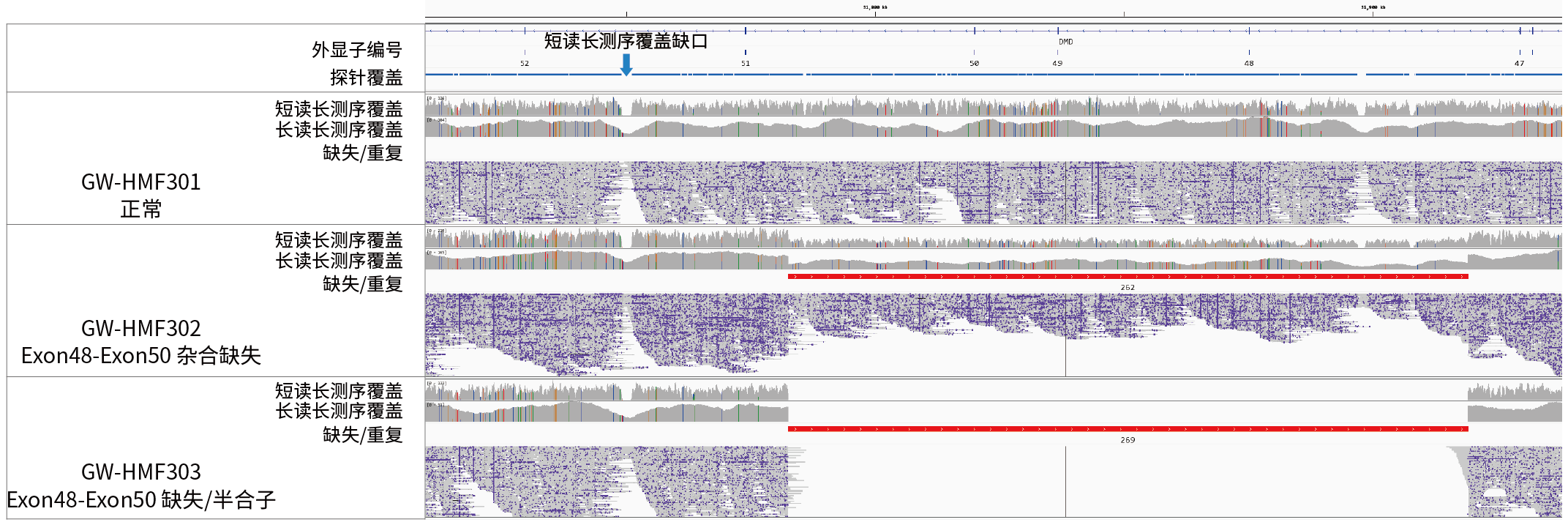Select the 外显子编号 track label
This screenshot has height=525, width=1568.
356,50
